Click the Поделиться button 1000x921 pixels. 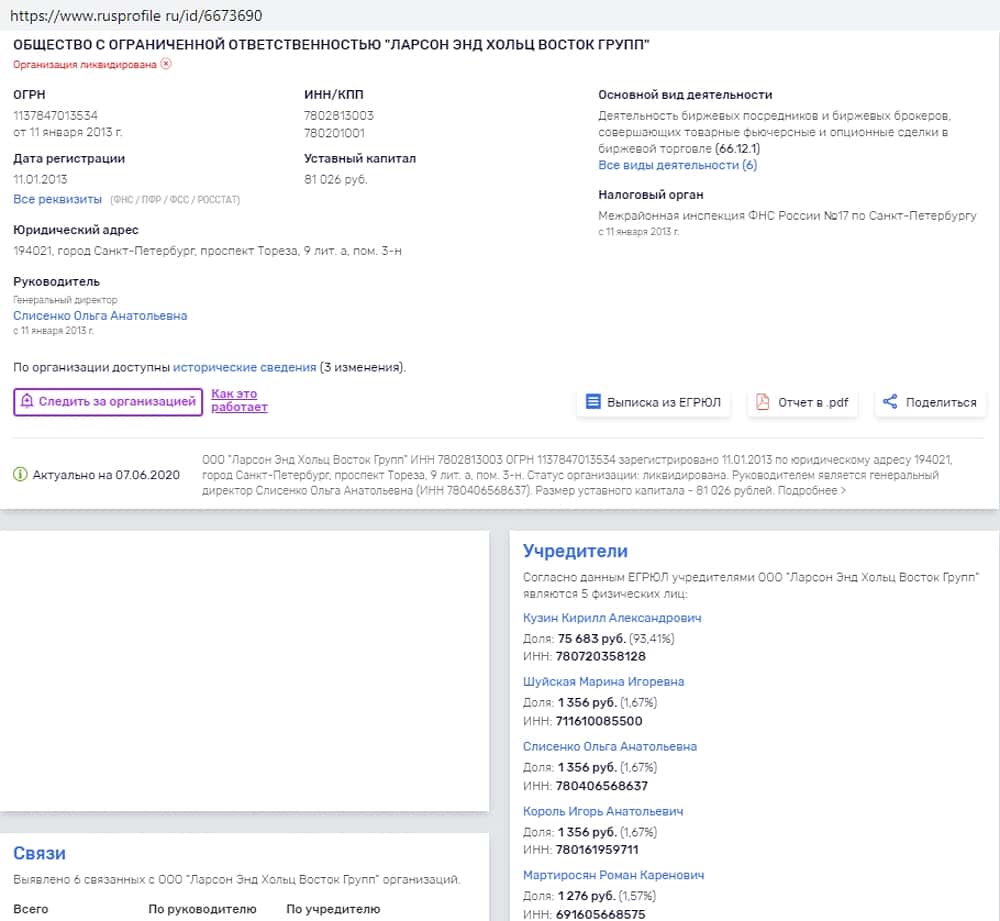pyautogui.click(x=930, y=402)
